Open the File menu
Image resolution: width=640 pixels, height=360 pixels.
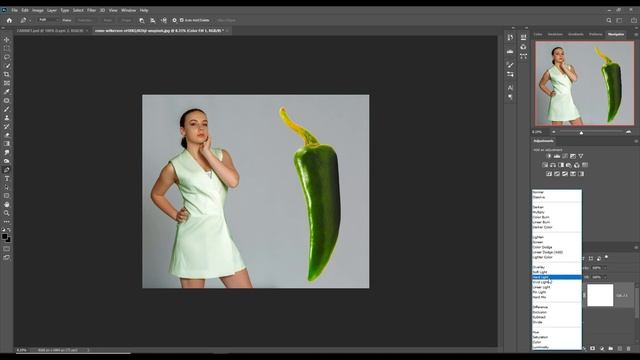coord(14,10)
